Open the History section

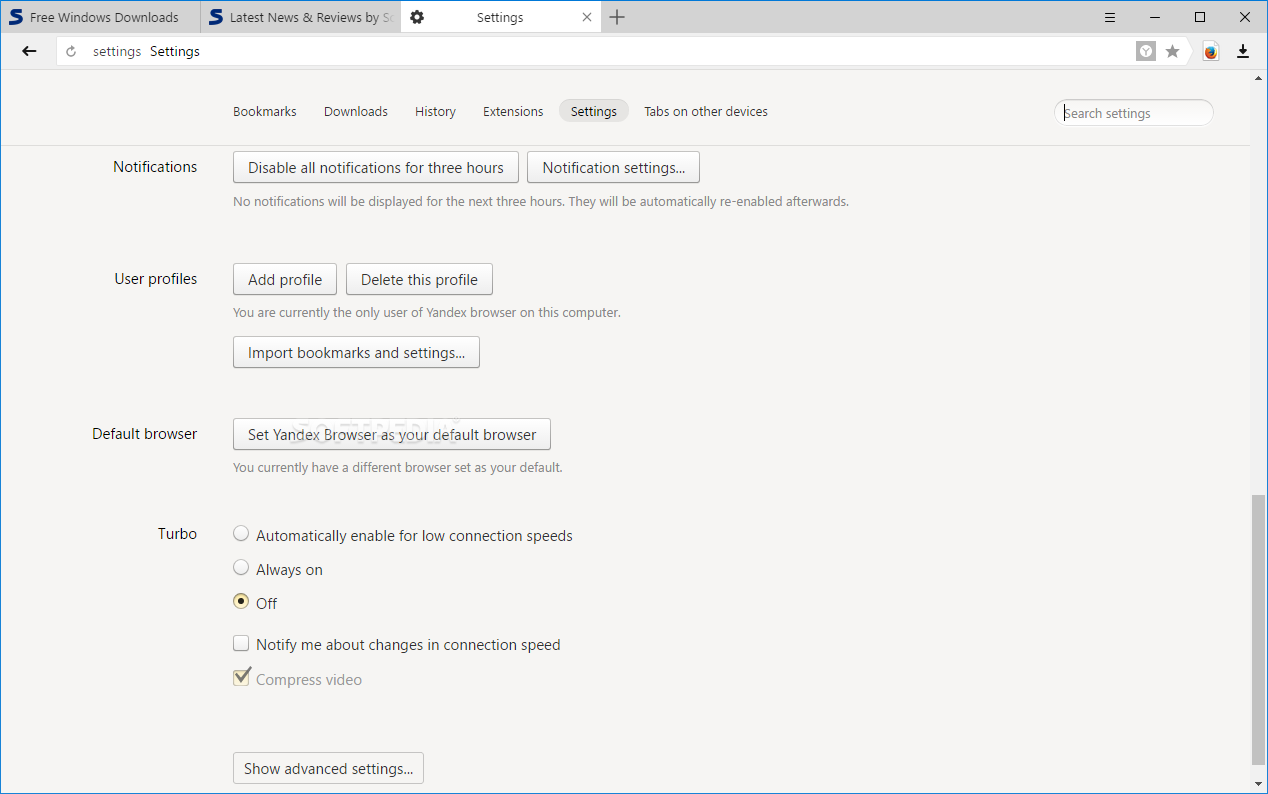(435, 111)
